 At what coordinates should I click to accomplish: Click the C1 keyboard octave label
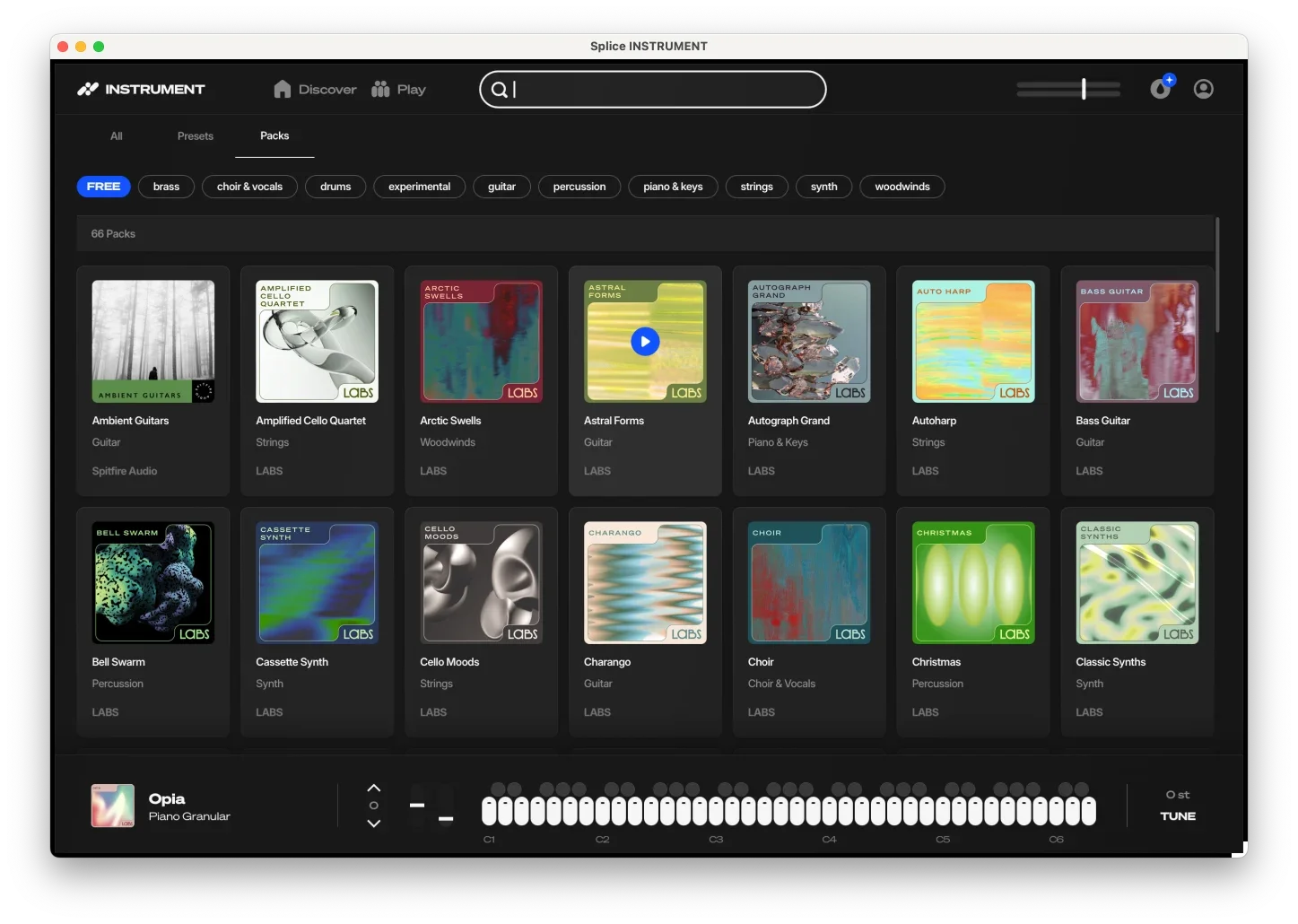489,840
